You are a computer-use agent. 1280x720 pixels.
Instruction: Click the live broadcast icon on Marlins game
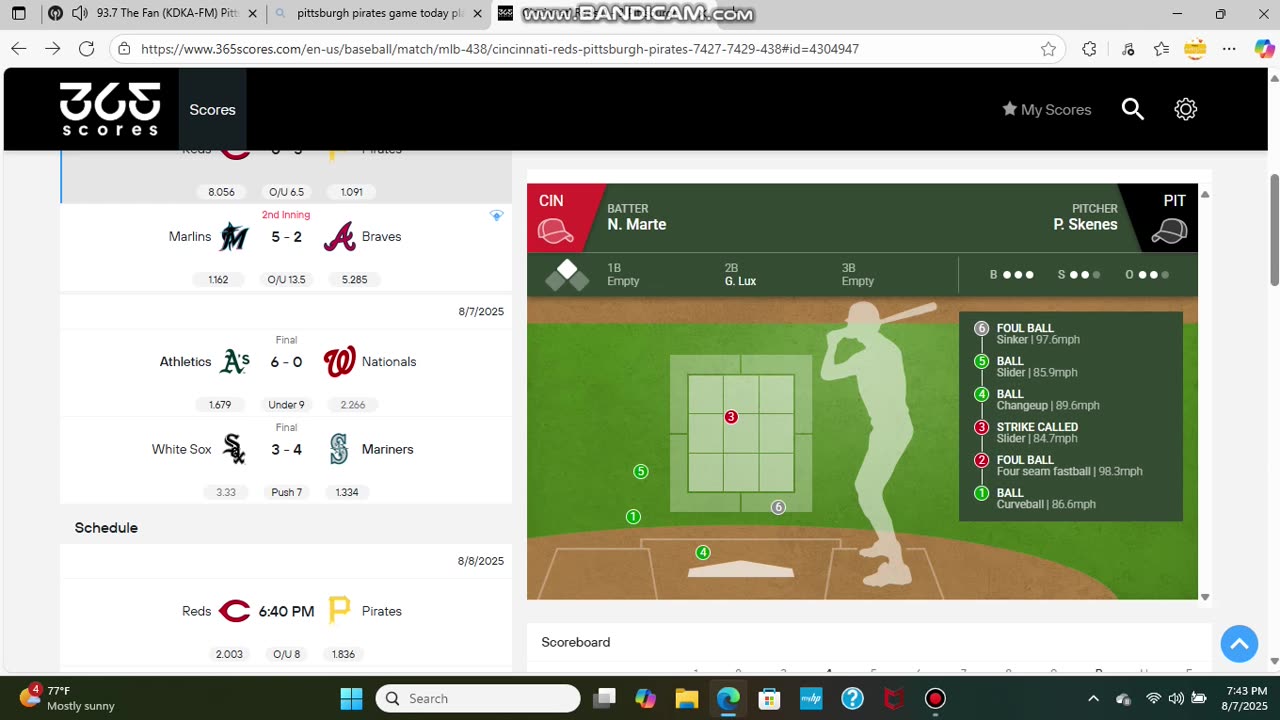[x=496, y=216]
